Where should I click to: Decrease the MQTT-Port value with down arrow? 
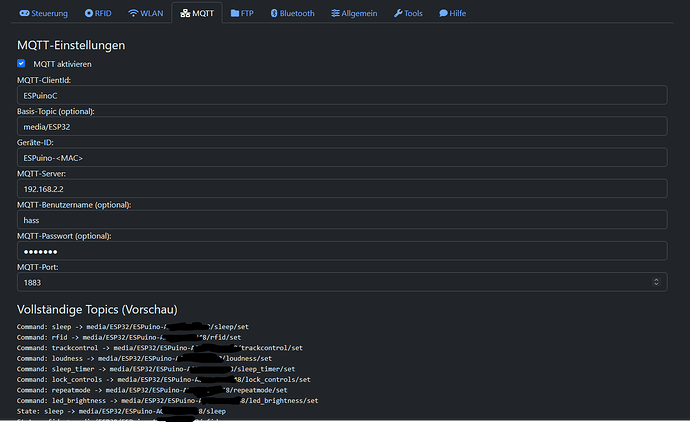(x=656, y=285)
